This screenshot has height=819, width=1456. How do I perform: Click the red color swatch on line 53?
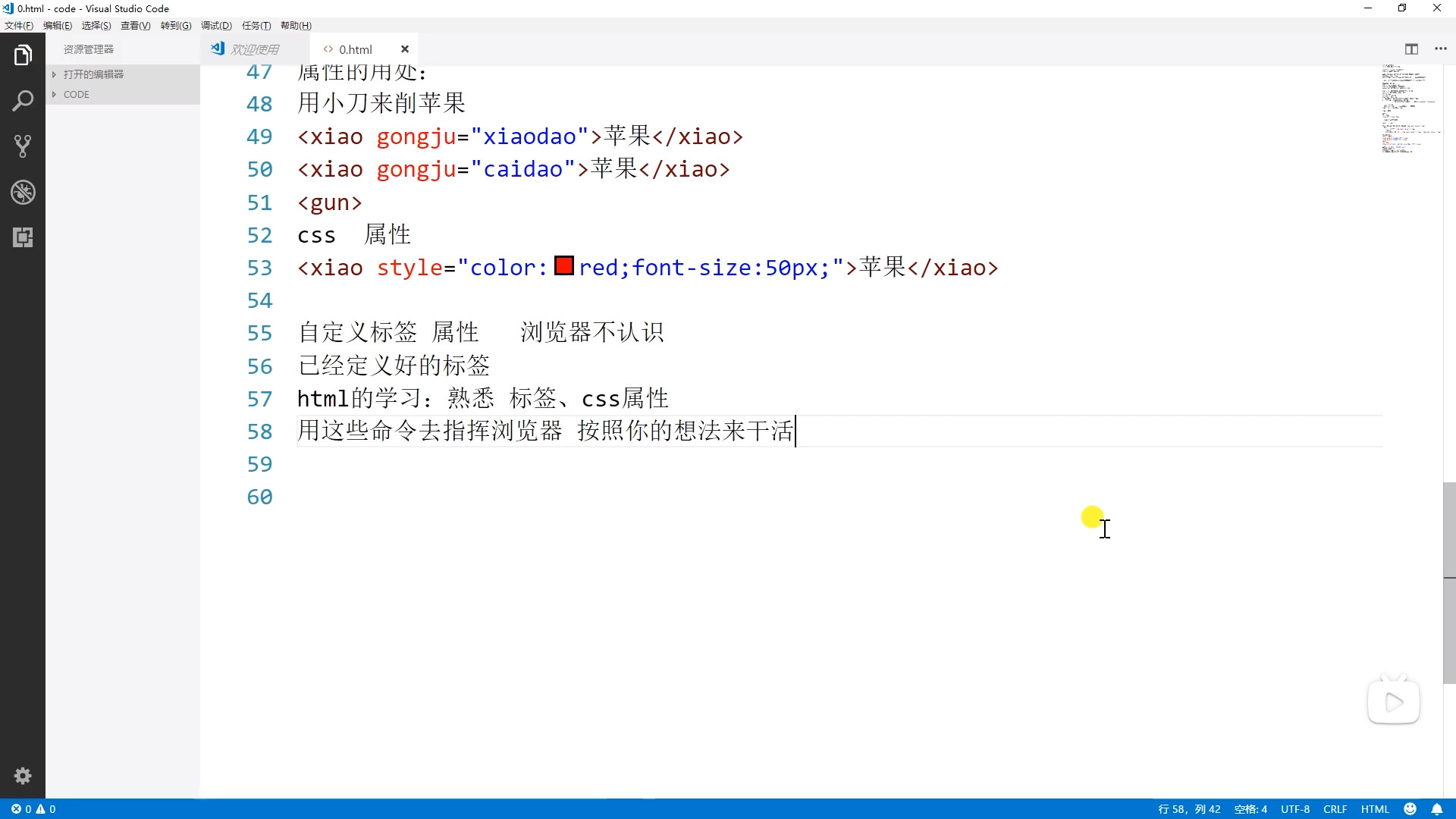[x=563, y=266]
